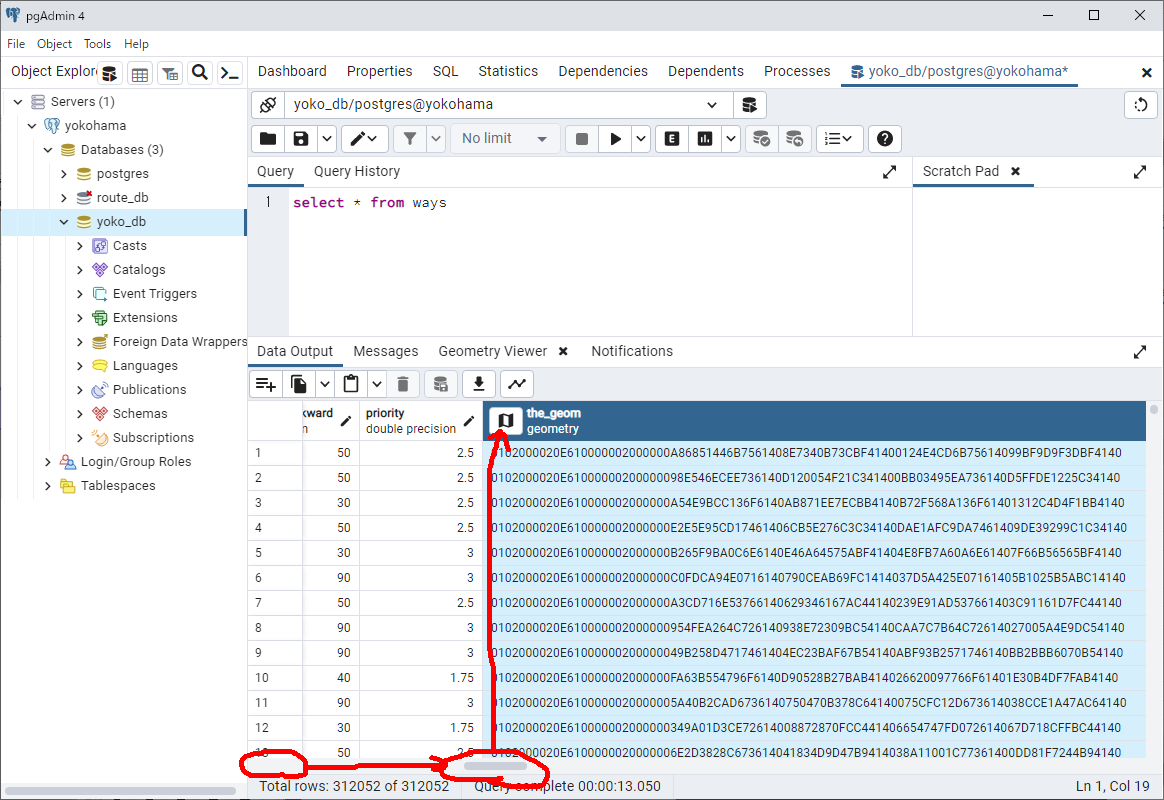The height and width of the screenshot is (800, 1164).
Task: Click the Open File folder icon
Action: (268, 139)
